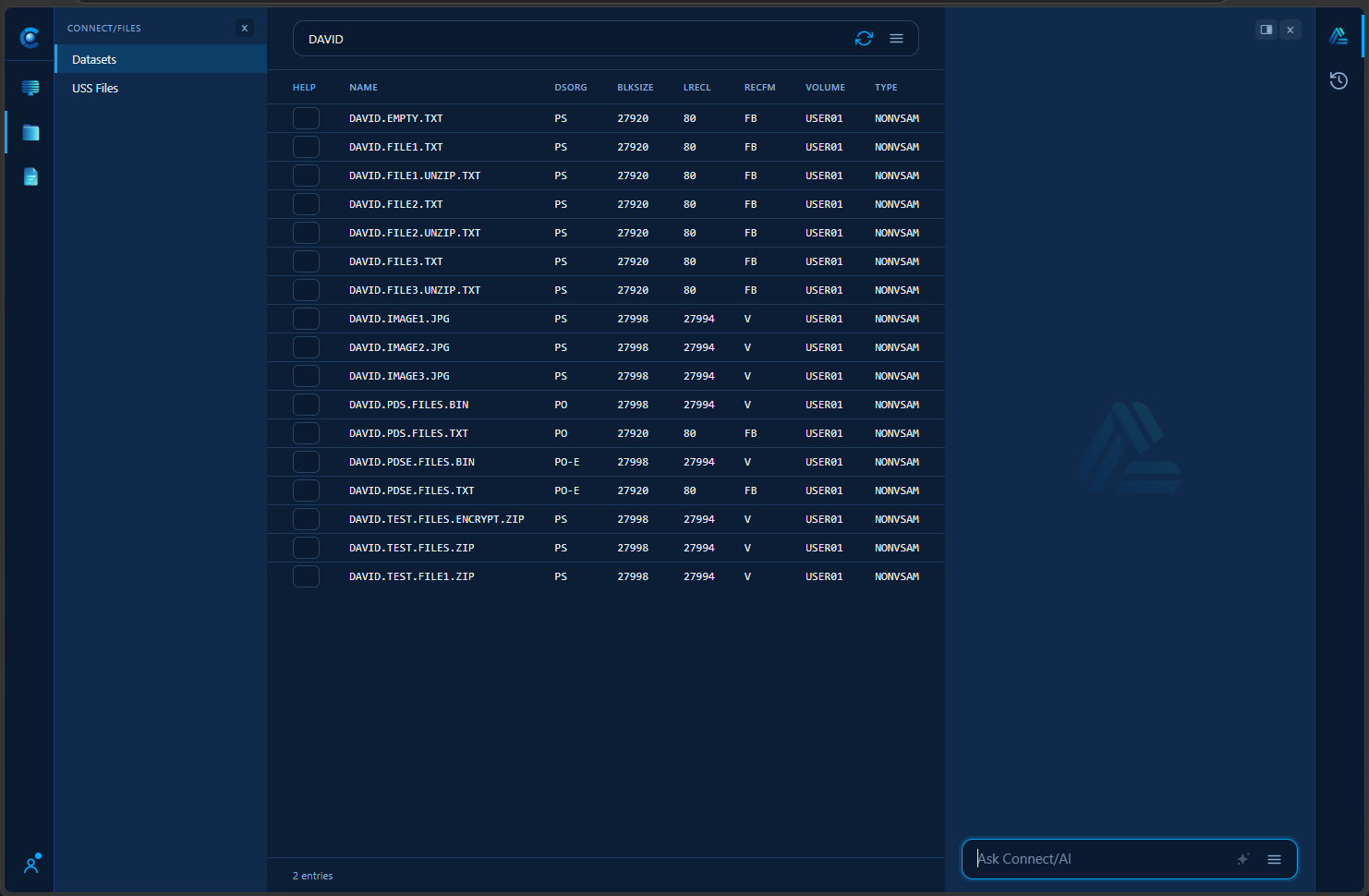Select the files folder icon in the sidebar
This screenshot has height=896, width=1369.
pos(30,132)
